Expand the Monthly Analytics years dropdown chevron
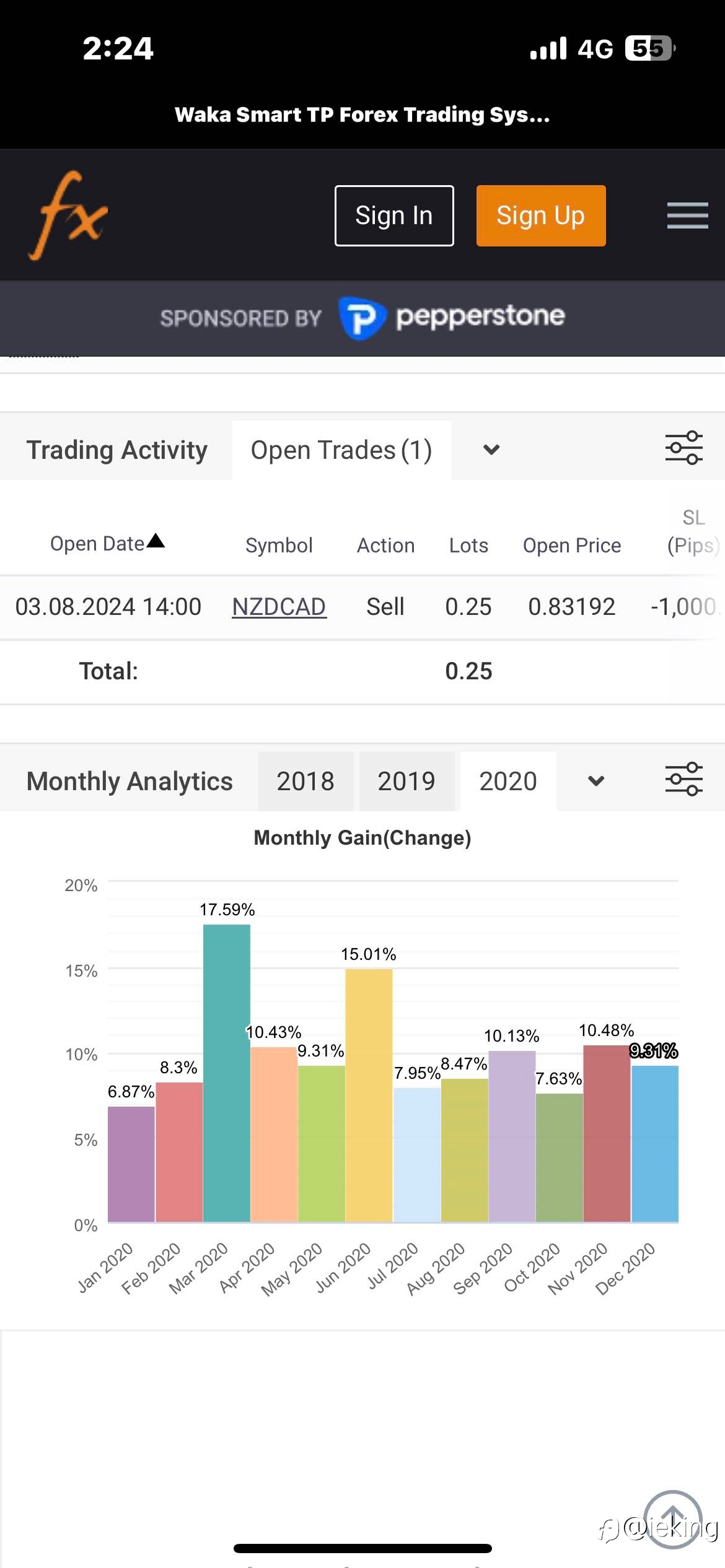The height and width of the screenshot is (1568, 725). [x=596, y=781]
